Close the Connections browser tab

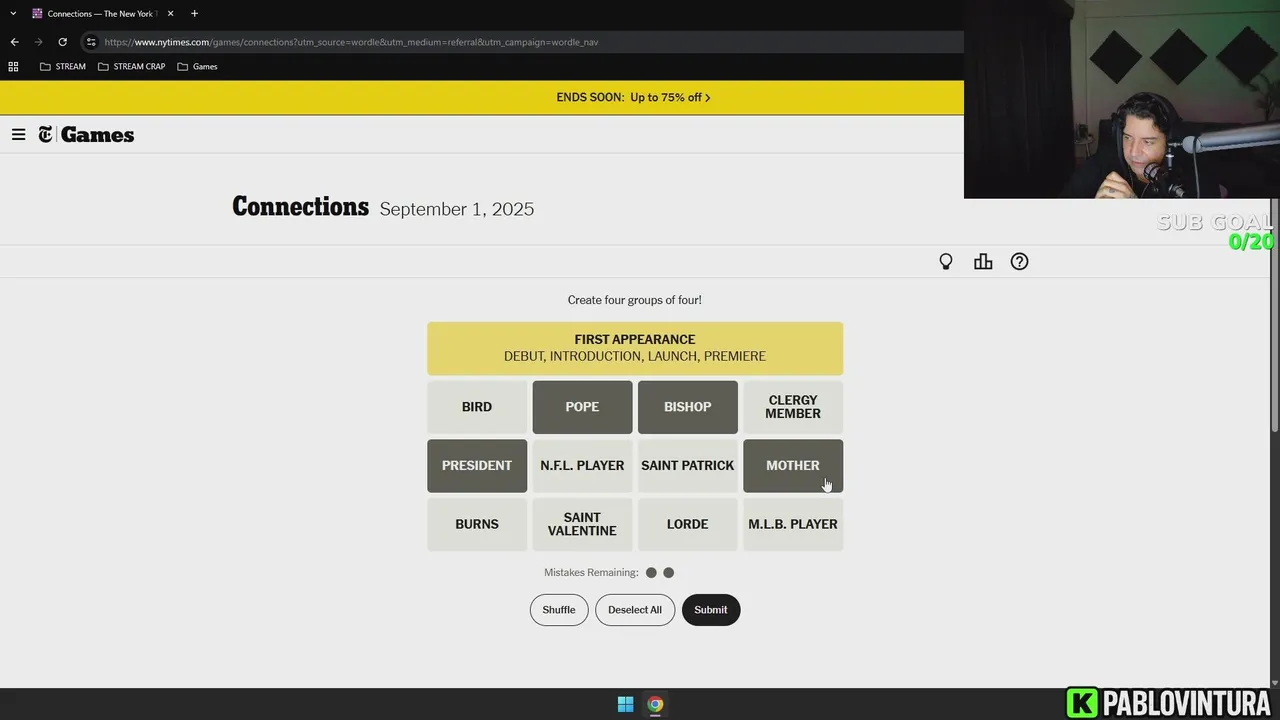(170, 14)
